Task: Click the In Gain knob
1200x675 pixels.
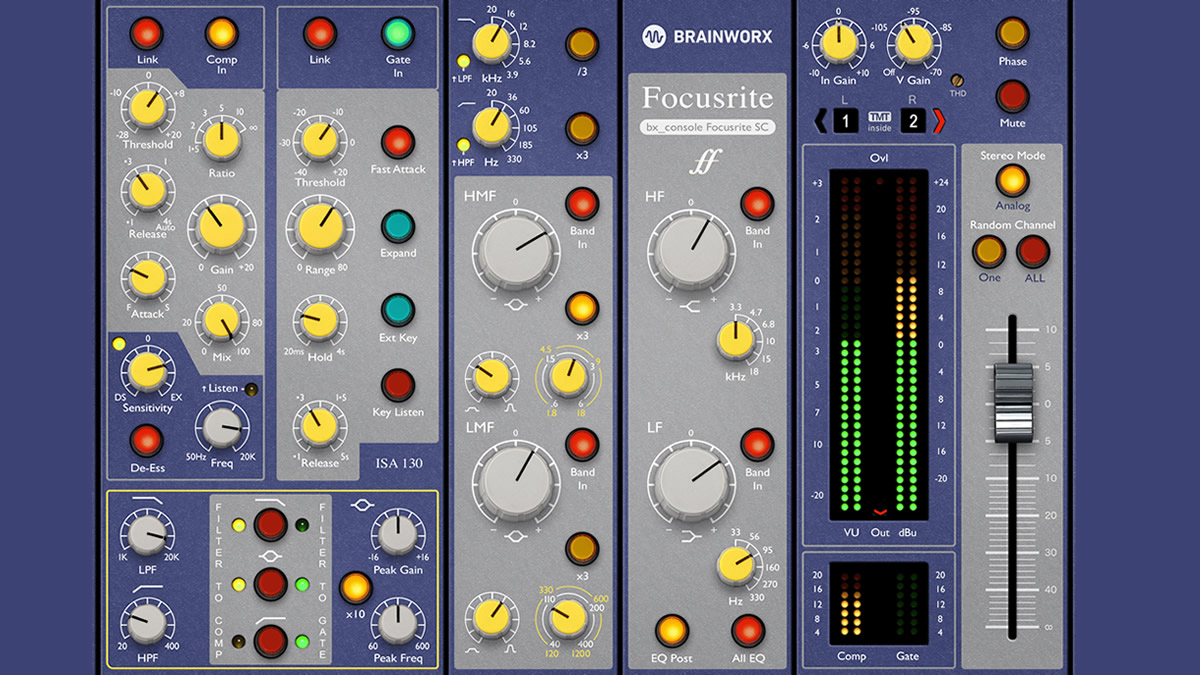Action: [x=837, y=42]
